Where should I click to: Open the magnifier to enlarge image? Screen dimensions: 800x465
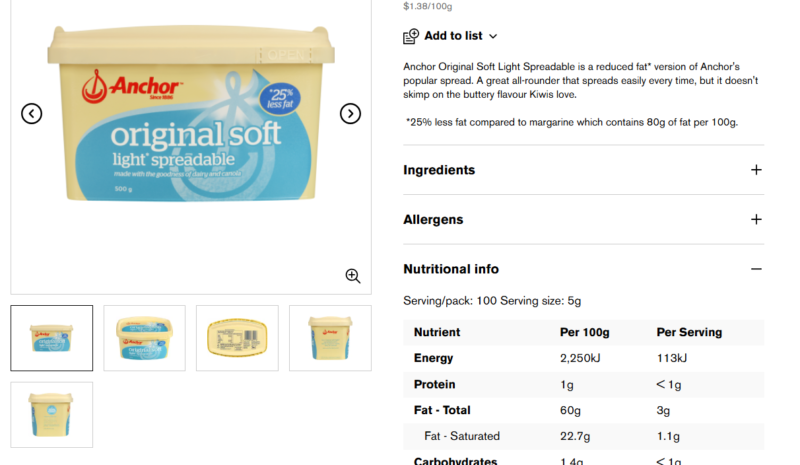tap(353, 276)
